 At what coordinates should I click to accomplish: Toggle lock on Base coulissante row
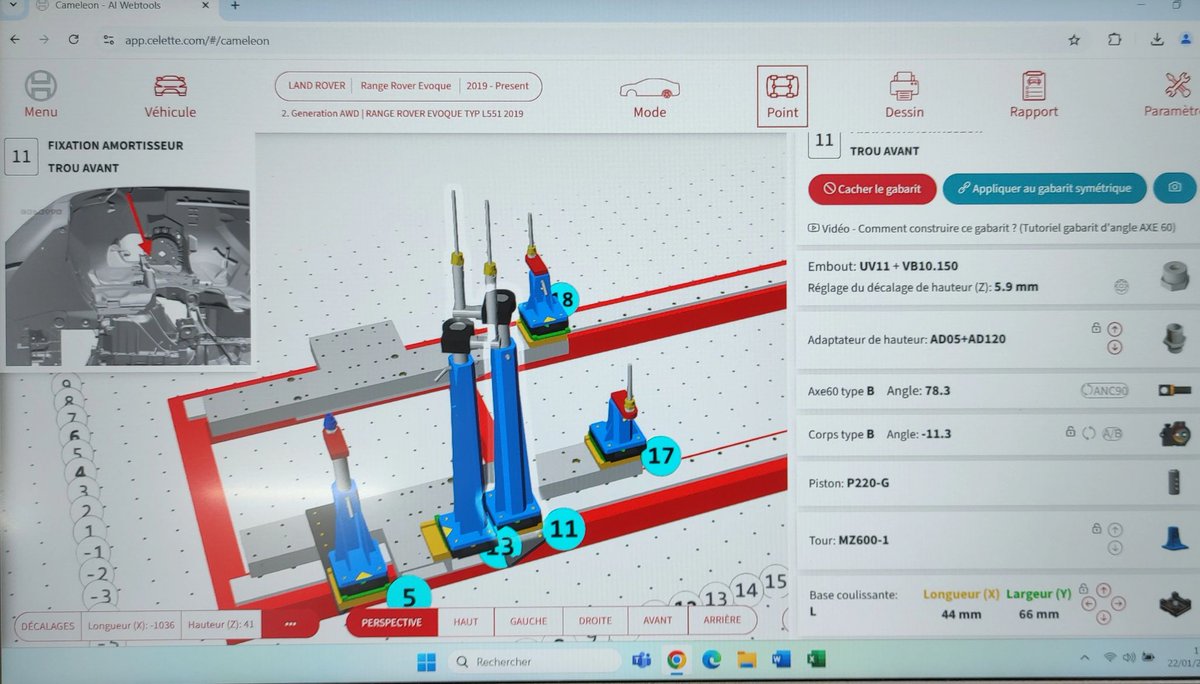point(1083,591)
